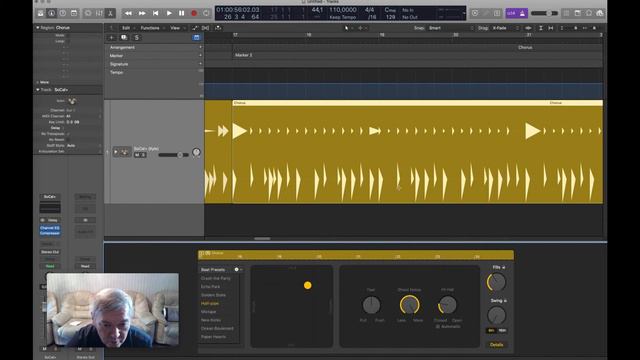Open Quick Help button in control bar
Image resolution: width=640 pixels, height=360 pixels.
(62, 13)
